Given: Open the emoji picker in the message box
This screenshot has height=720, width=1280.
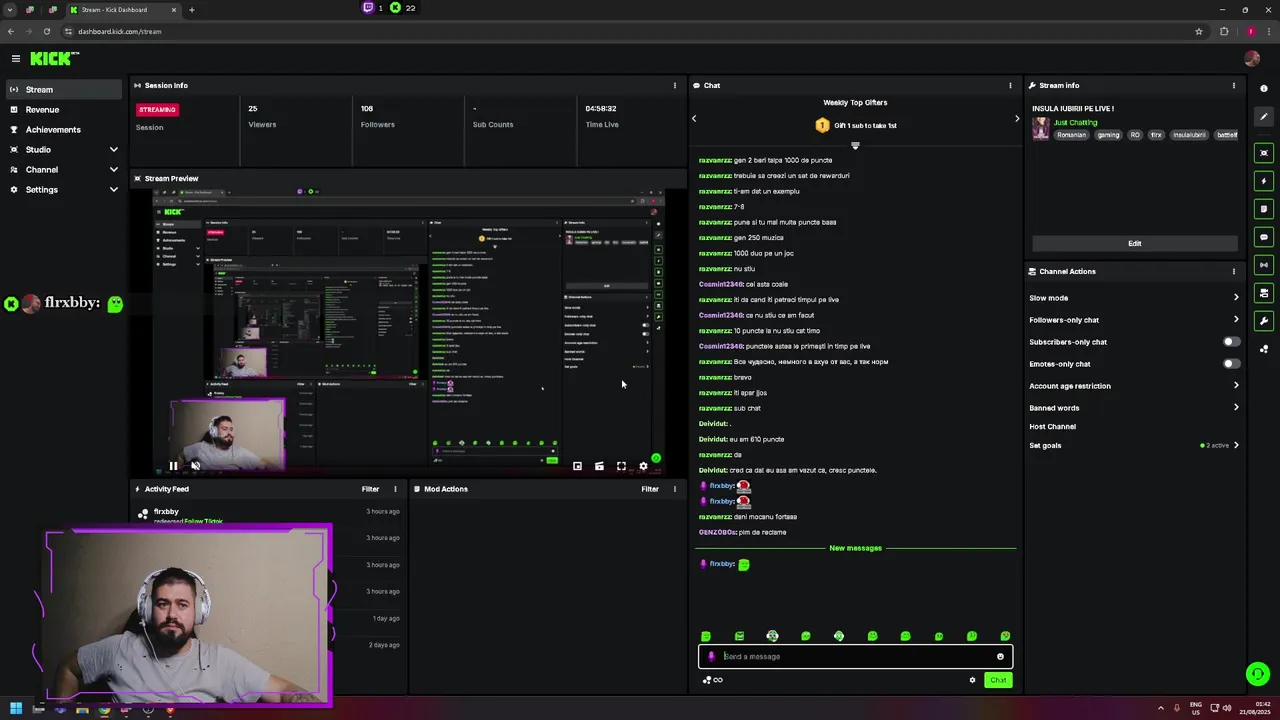Looking at the screenshot, I should click(x=1000, y=657).
